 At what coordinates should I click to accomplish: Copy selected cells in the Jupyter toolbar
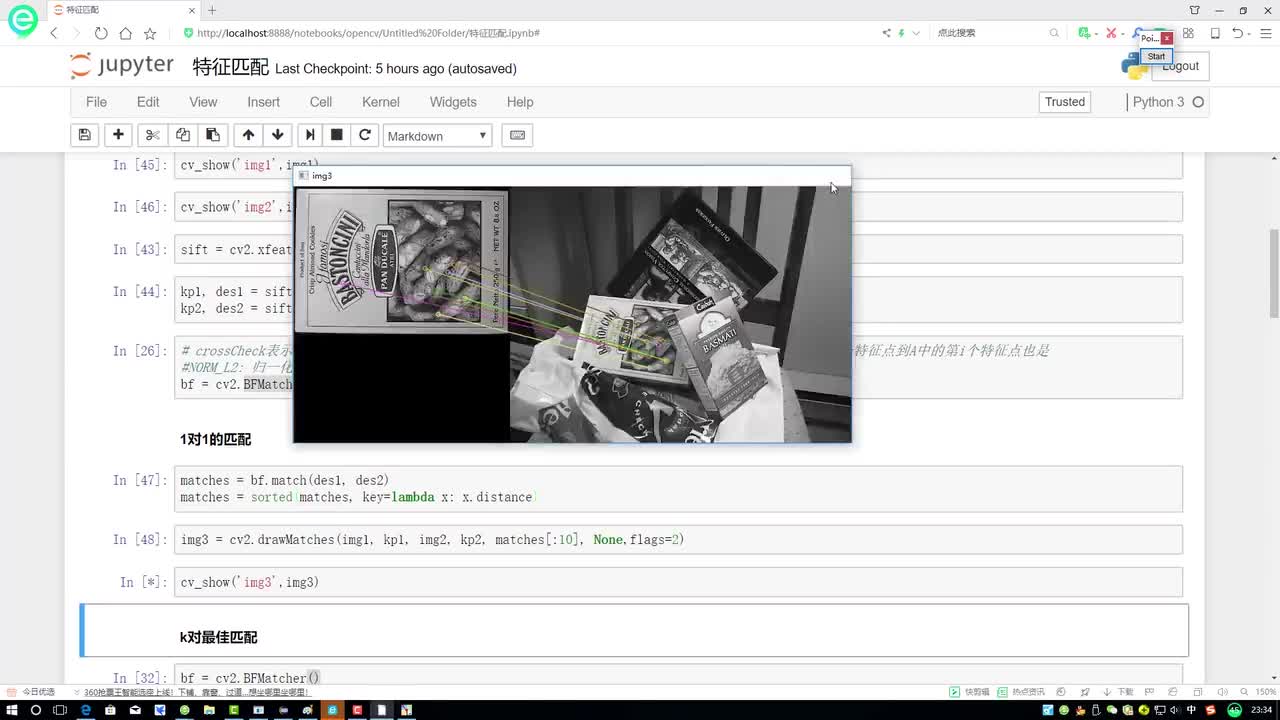point(182,135)
